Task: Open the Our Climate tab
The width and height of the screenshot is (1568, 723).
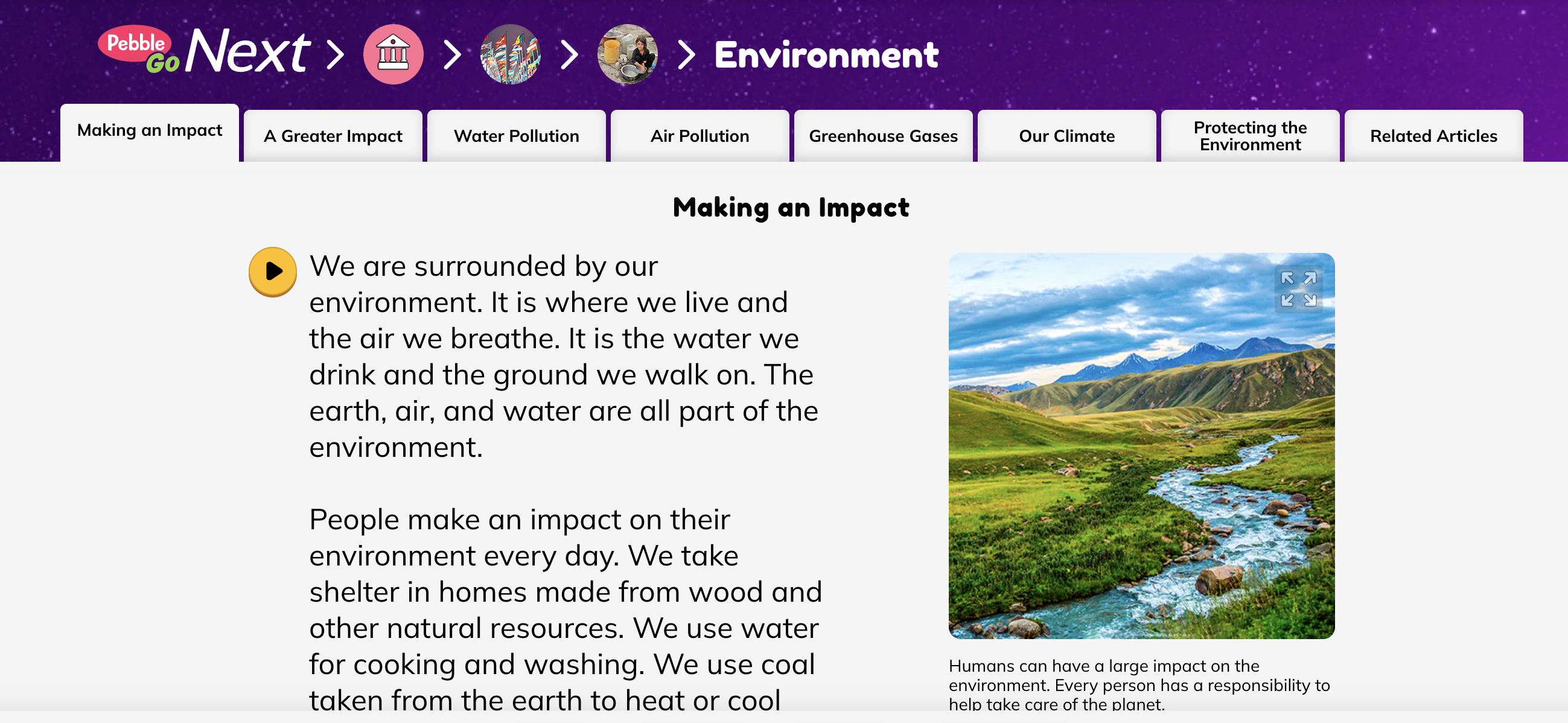Action: 1066,136
